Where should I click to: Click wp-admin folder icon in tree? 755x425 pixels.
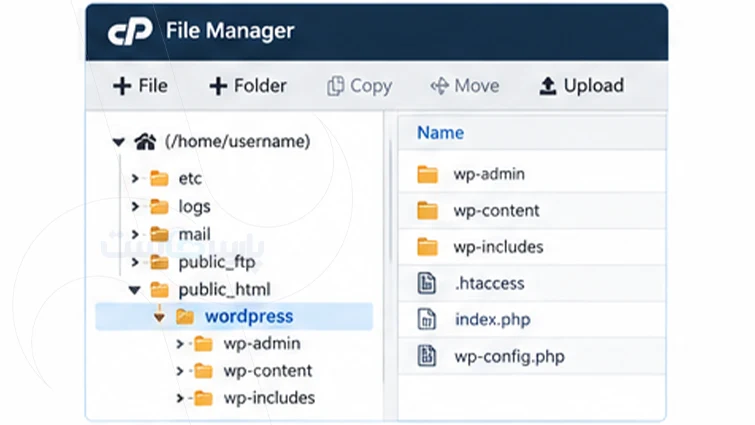[203, 344]
